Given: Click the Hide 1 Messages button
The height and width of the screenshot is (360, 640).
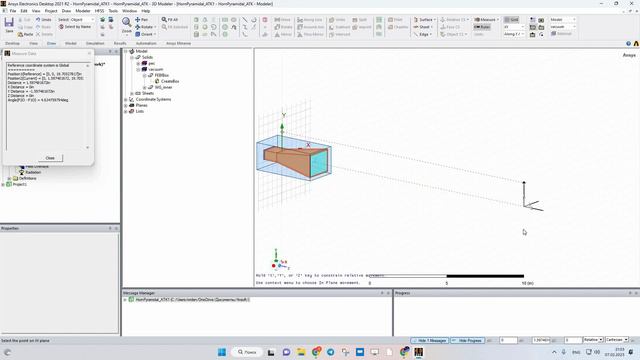Looking at the screenshot, I should (x=429, y=340).
